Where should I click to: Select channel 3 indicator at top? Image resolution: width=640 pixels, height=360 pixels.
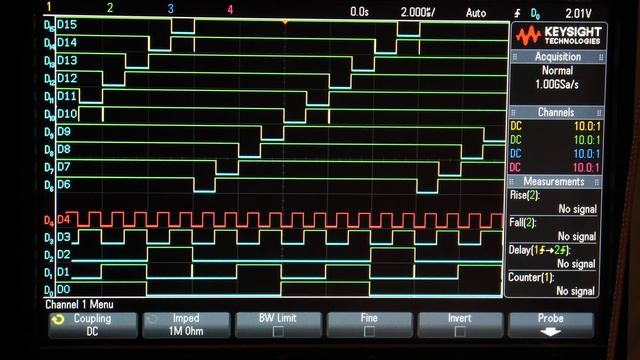coord(171,9)
